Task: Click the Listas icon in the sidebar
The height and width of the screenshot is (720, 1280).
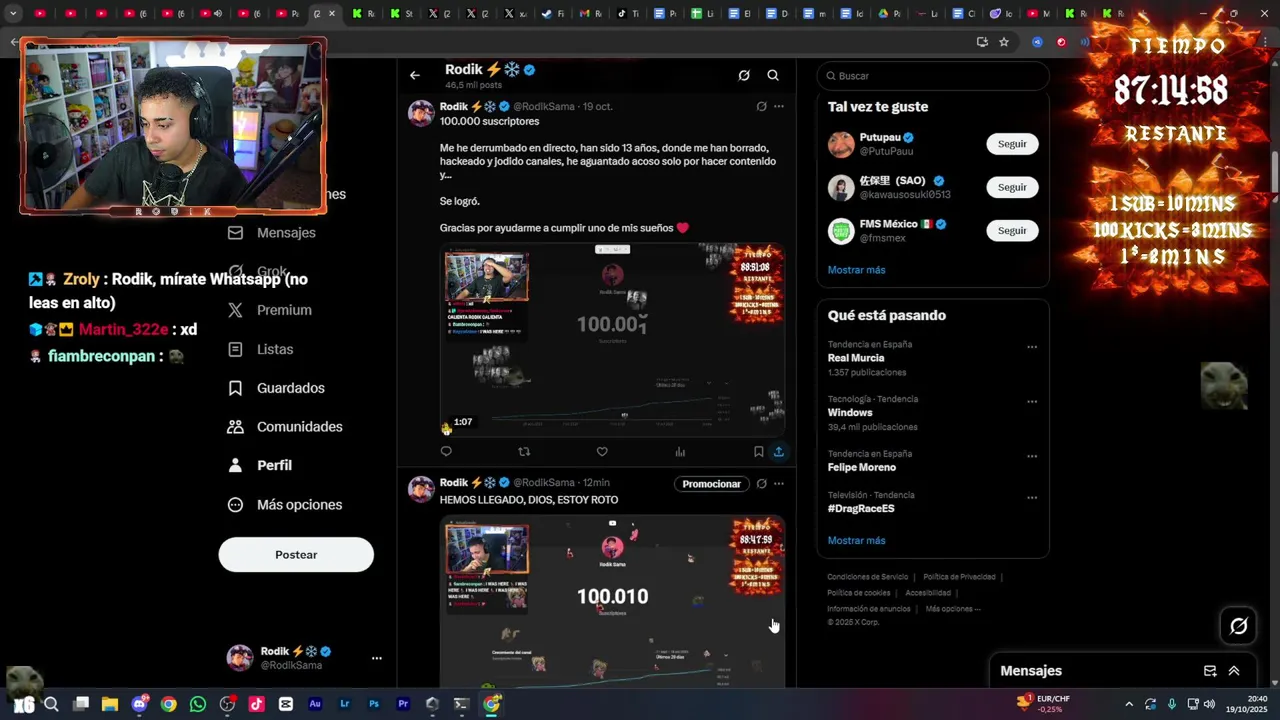Action: point(235,349)
